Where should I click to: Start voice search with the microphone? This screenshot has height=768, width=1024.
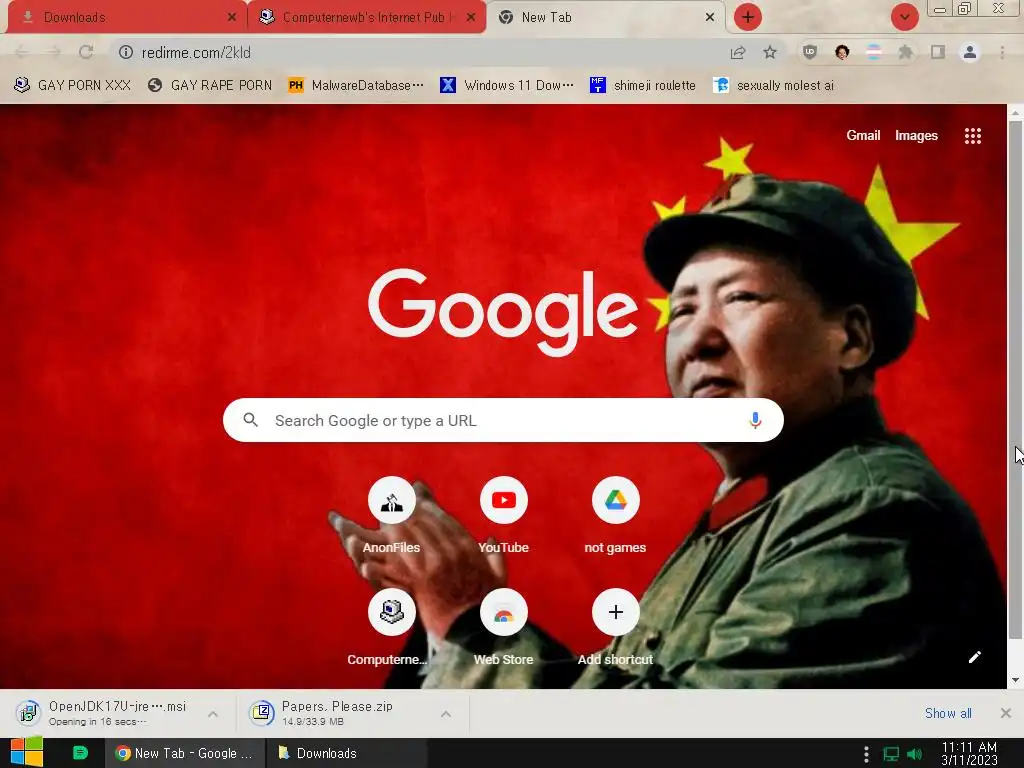[755, 420]
